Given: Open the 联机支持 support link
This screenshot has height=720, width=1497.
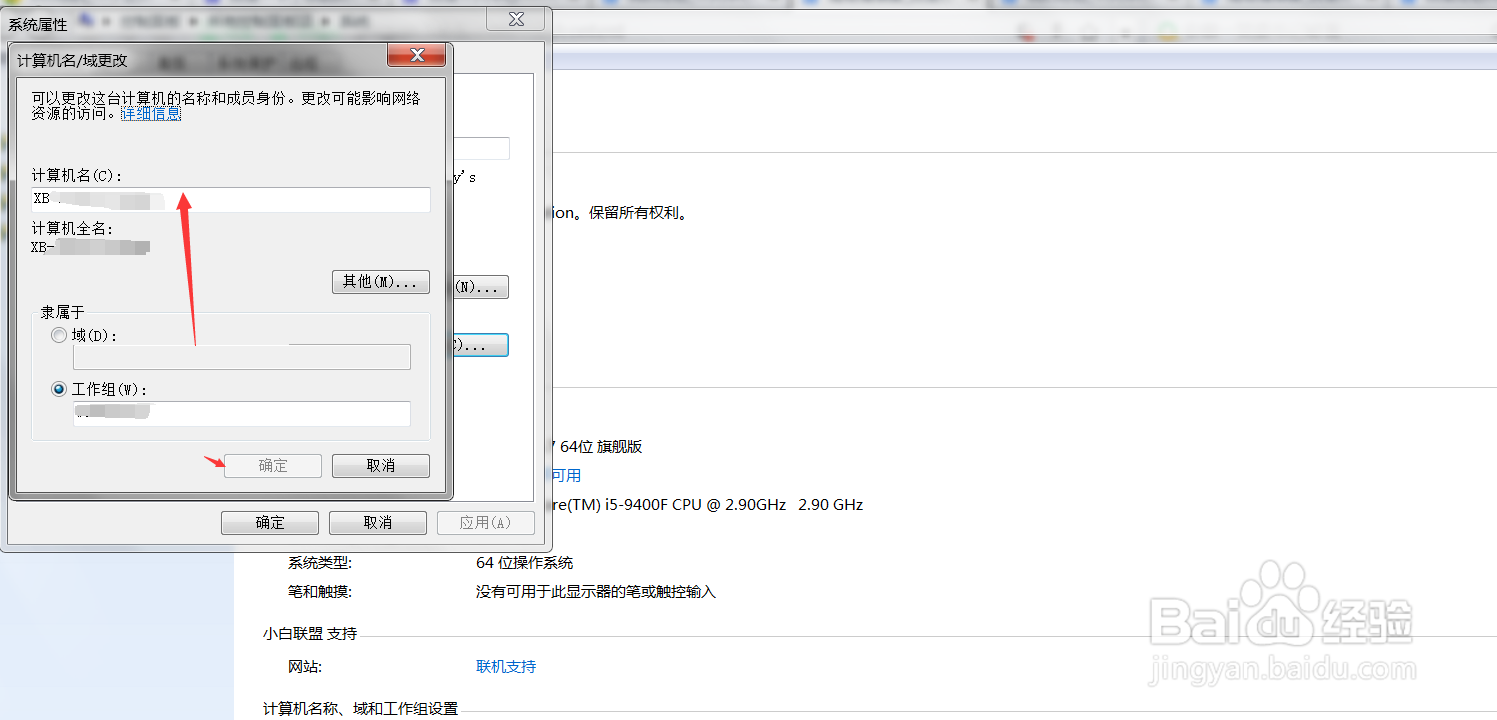Looking at the screenshot, I should pos(506,666).
